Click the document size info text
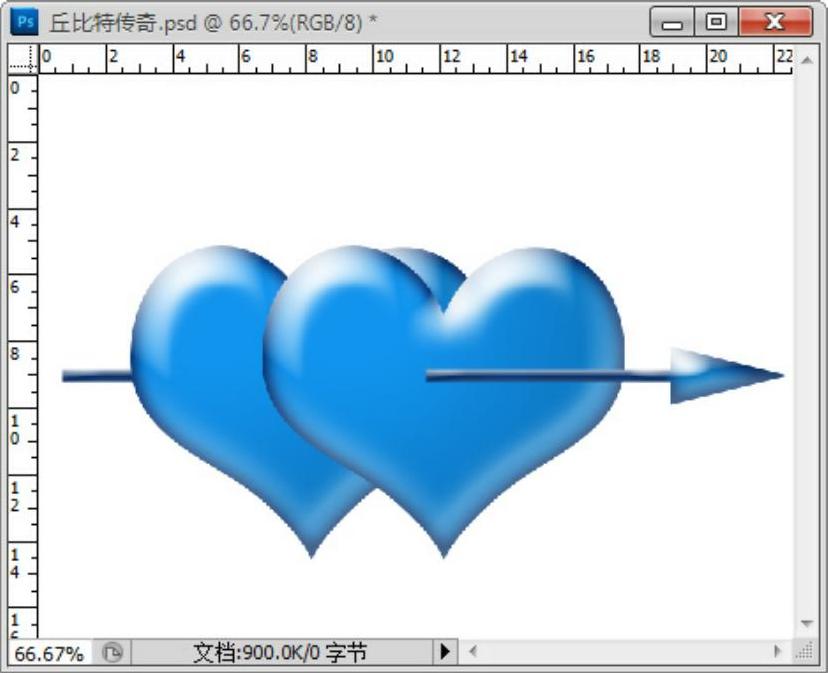This screenshot has width=828, height=673. pyautogui.click(x=280, y=653)
